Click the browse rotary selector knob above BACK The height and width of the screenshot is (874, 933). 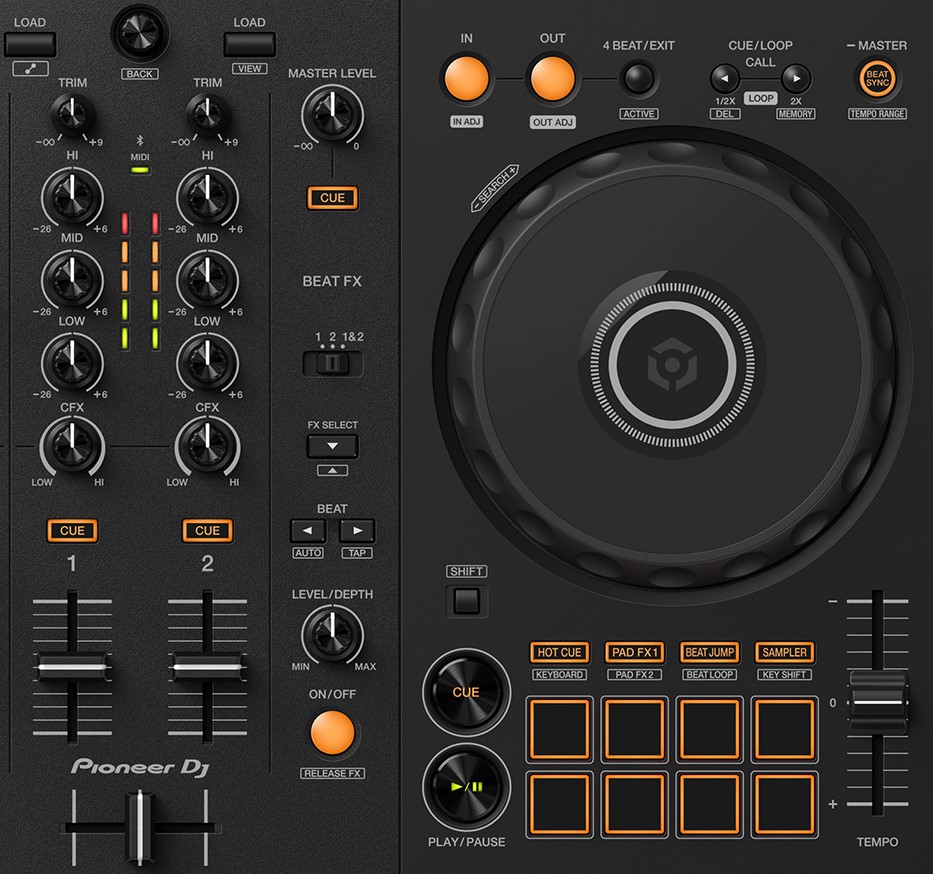140,35
